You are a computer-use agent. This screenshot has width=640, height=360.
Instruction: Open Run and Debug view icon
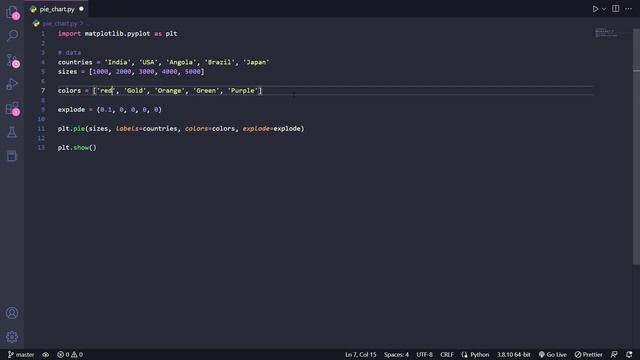tap(12, 84)
